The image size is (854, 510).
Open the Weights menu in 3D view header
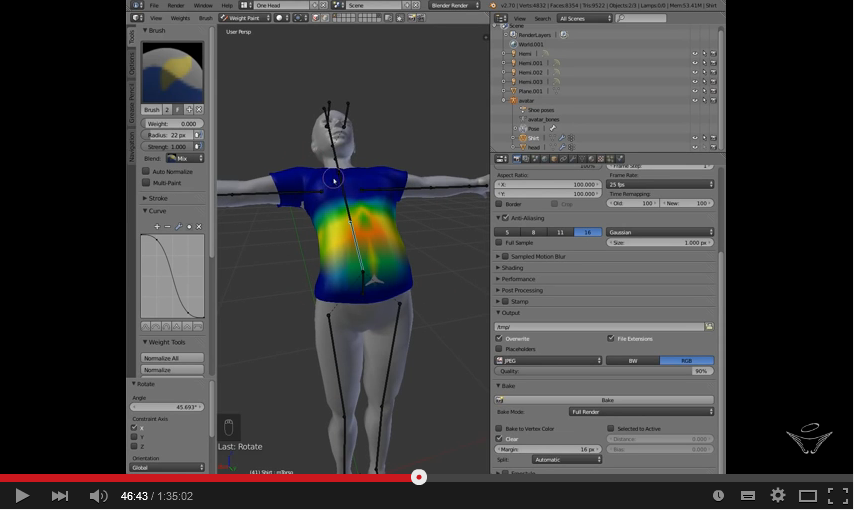(180, 18)
